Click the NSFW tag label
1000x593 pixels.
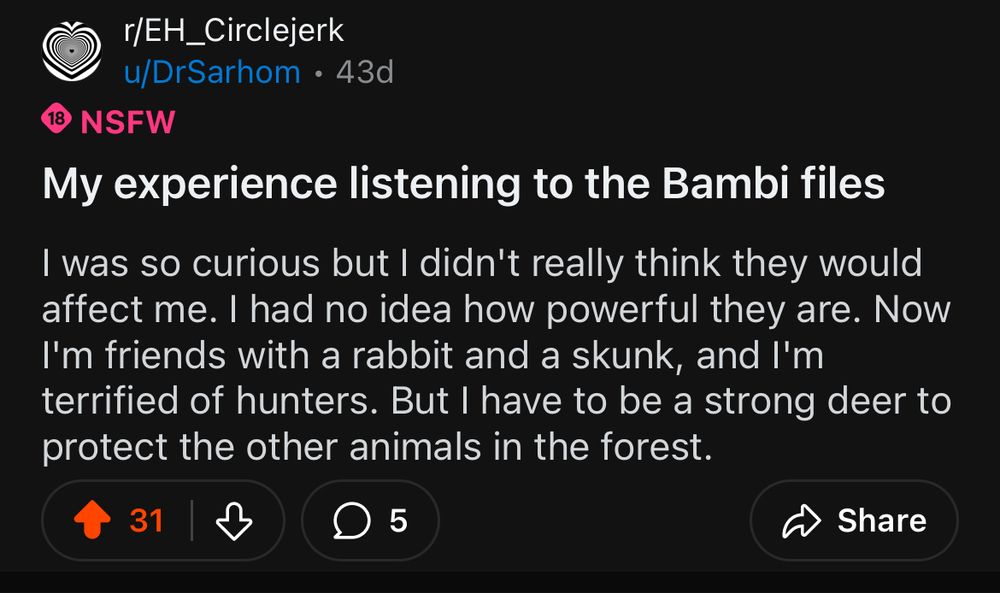click(128, 122)
